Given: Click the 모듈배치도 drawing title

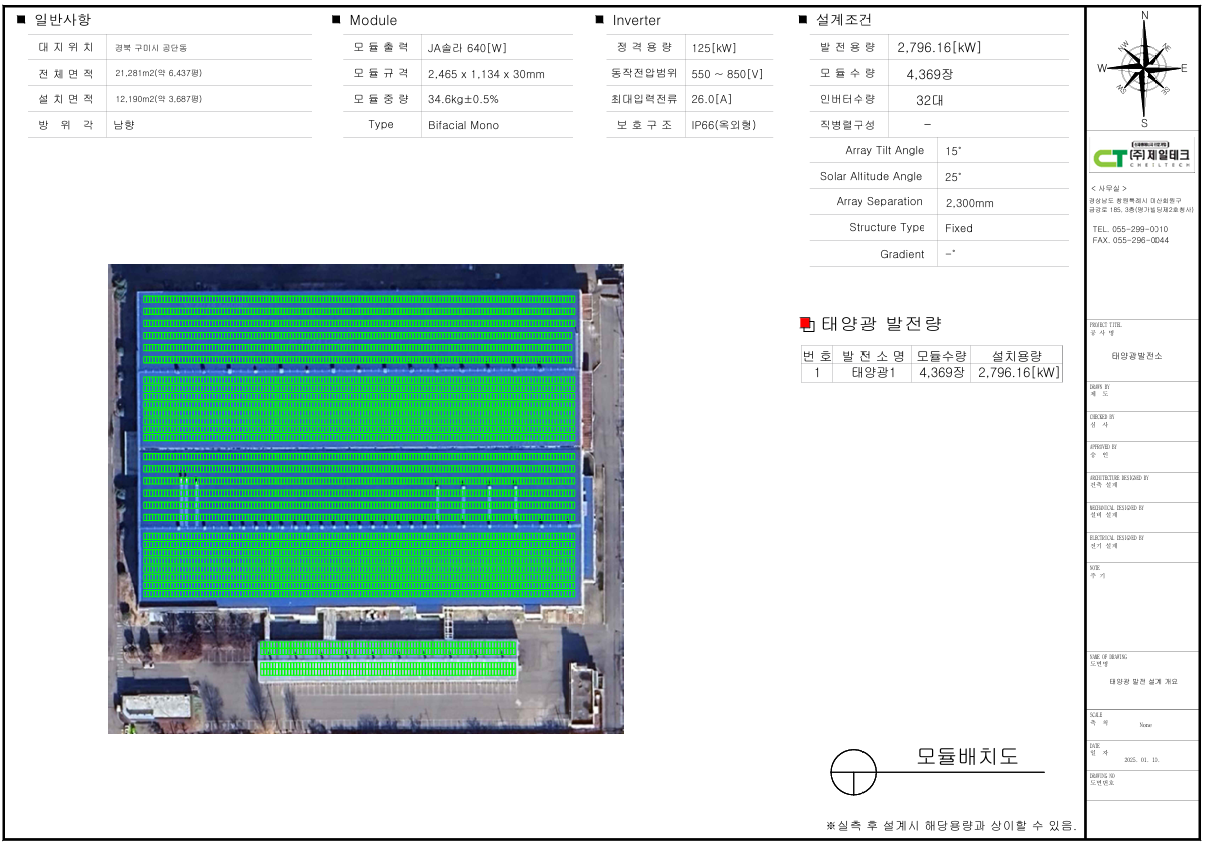Looking at the screenshot, I should pos(966,757).
